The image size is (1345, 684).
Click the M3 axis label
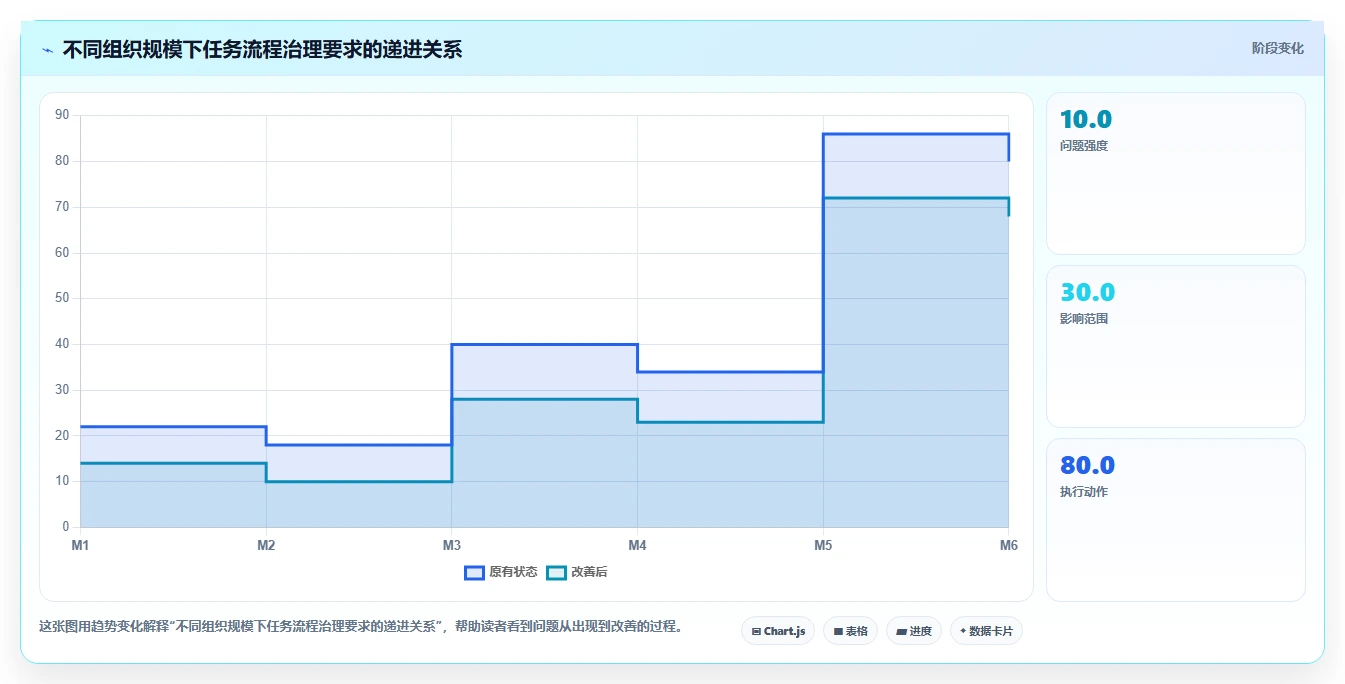point(452,545)
